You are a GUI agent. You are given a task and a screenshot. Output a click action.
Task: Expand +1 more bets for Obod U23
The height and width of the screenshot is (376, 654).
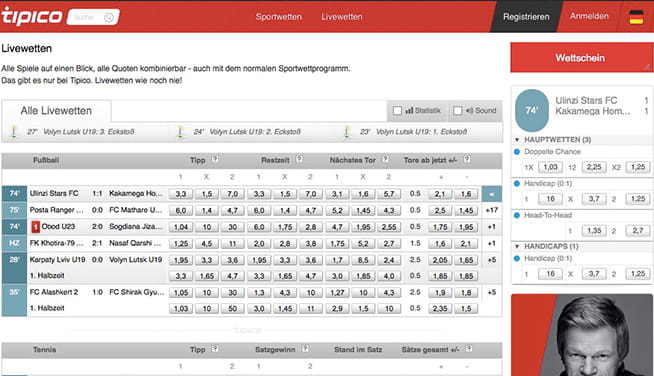pos(492,227)
